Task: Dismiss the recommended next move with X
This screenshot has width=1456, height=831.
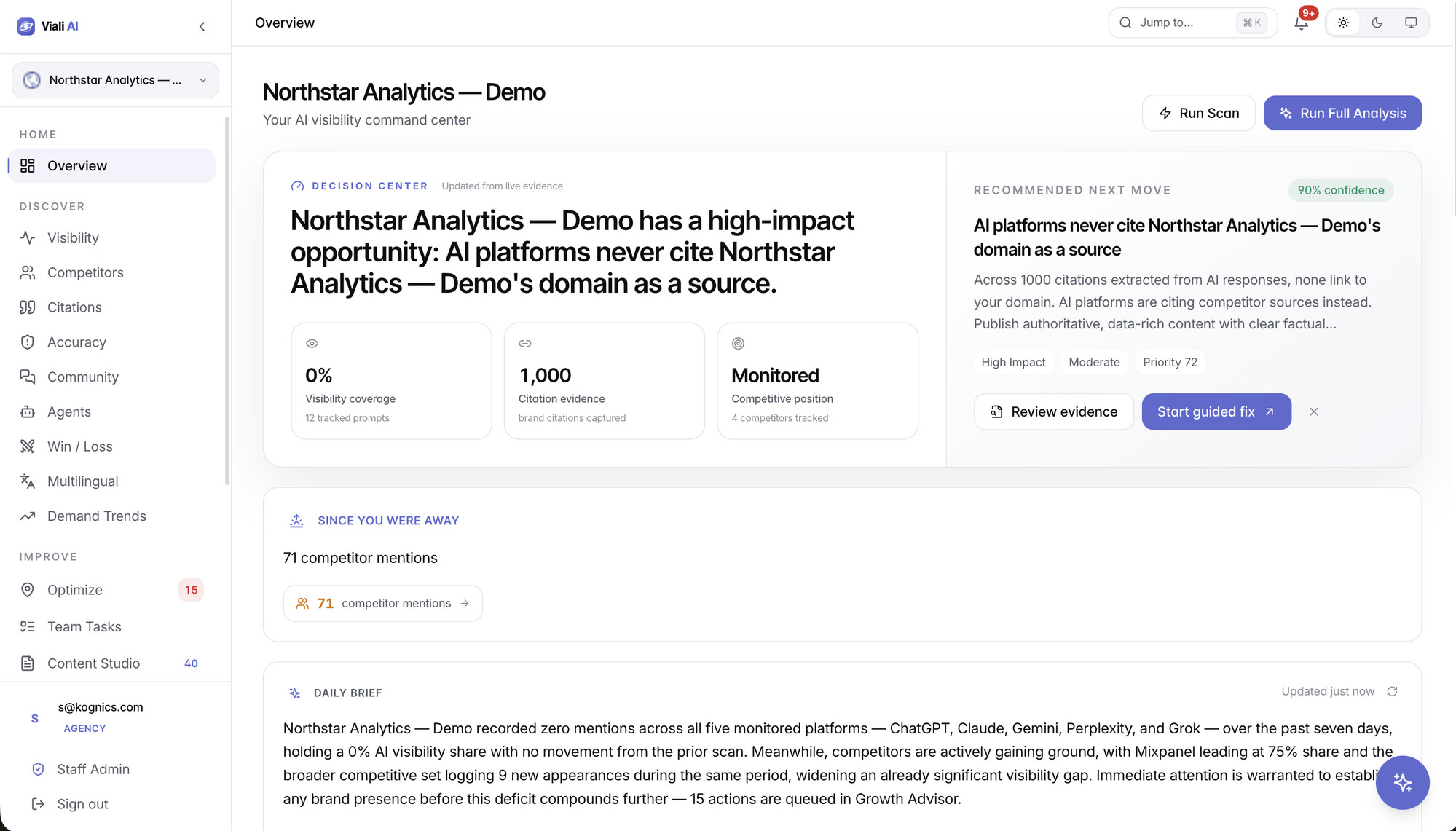Action: pyautogui.click(x=1313, y=411)
